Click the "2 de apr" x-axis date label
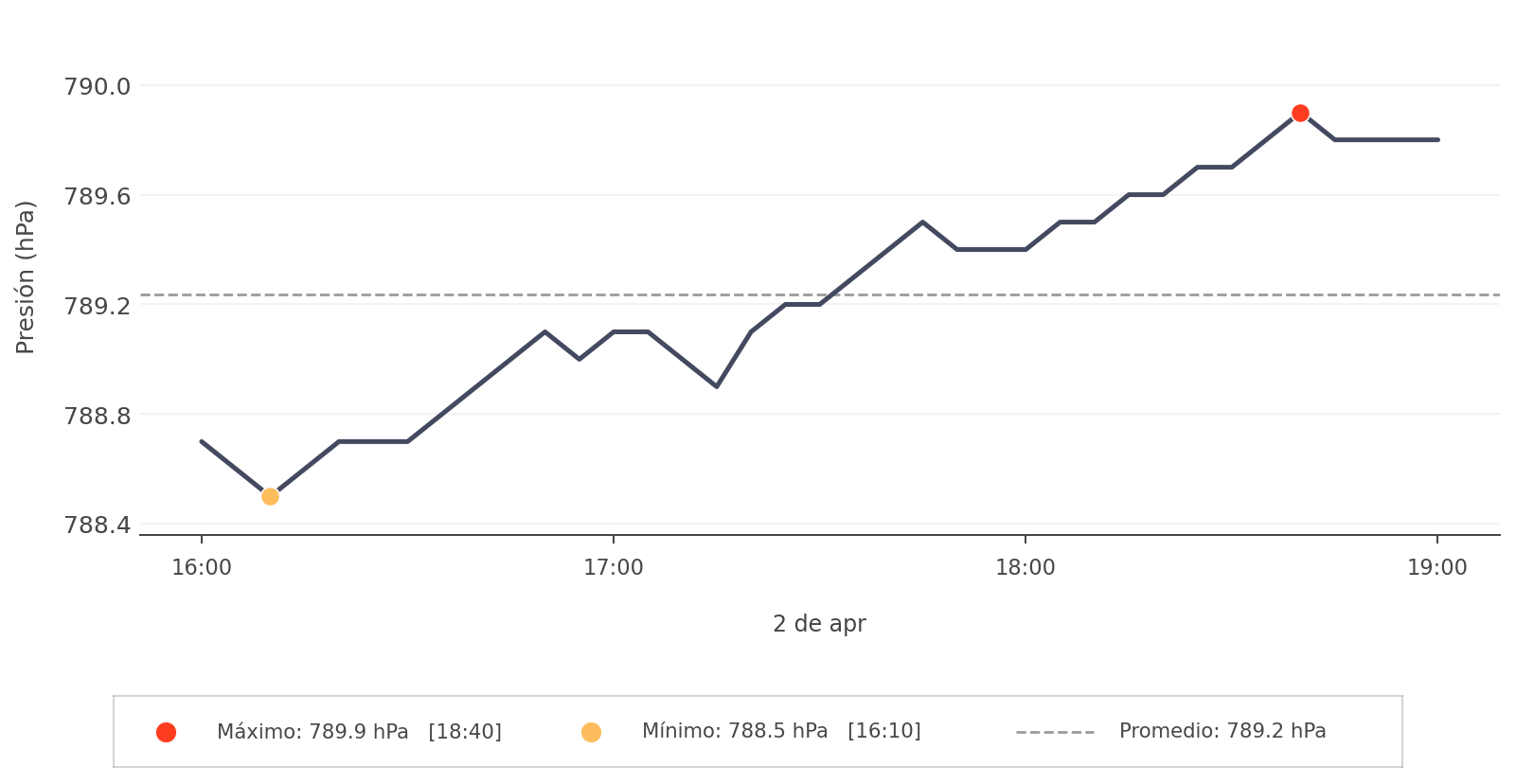 (819, 624)
